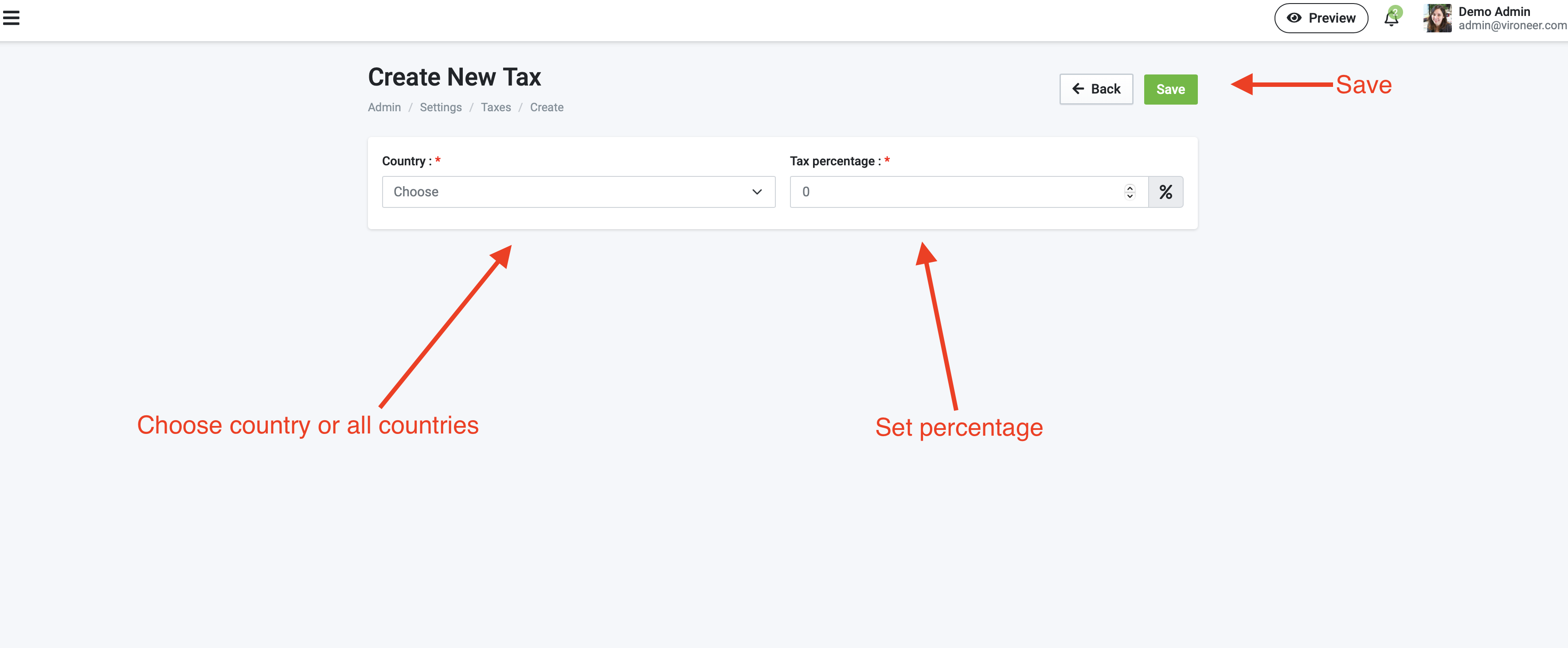Click the eye icon in Preview
The height and width of the screenshot is (648, 1568).
[1294, 18]
